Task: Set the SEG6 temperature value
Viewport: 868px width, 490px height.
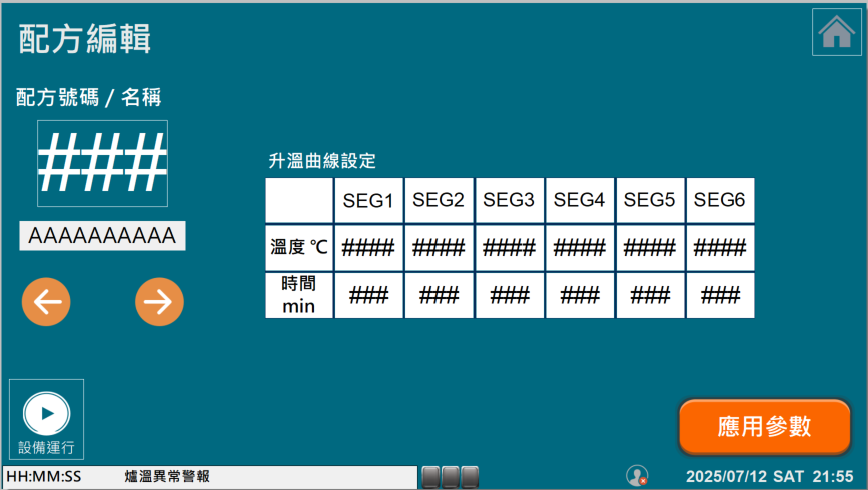Action: (720, 248)
